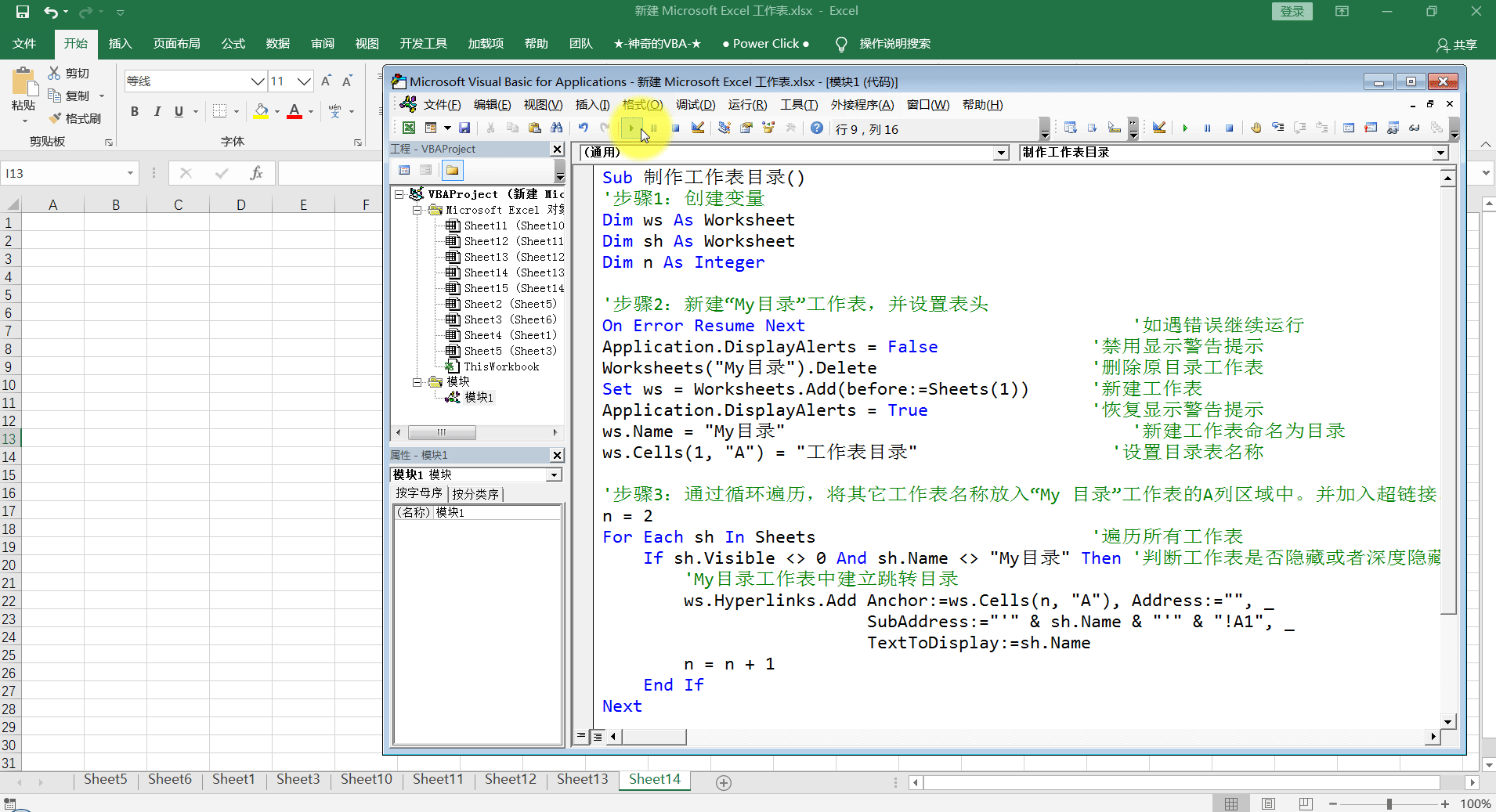Open the Name Box dropdown arrow
The image size is (1496, 812).
130,173
